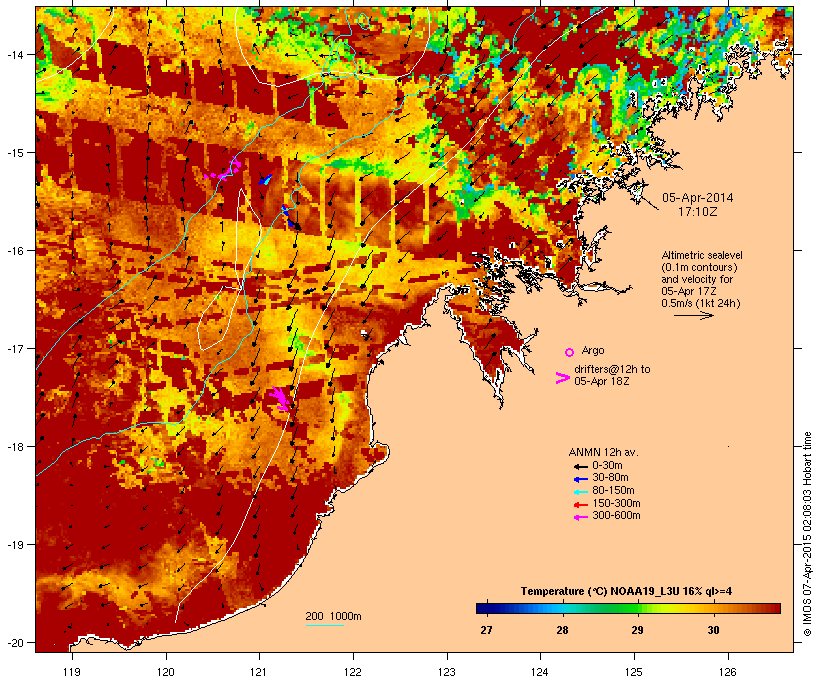Click the IMOS Hobart time vertical stamp
Viewport: 820px width, 680px height.
pos(807,534)
